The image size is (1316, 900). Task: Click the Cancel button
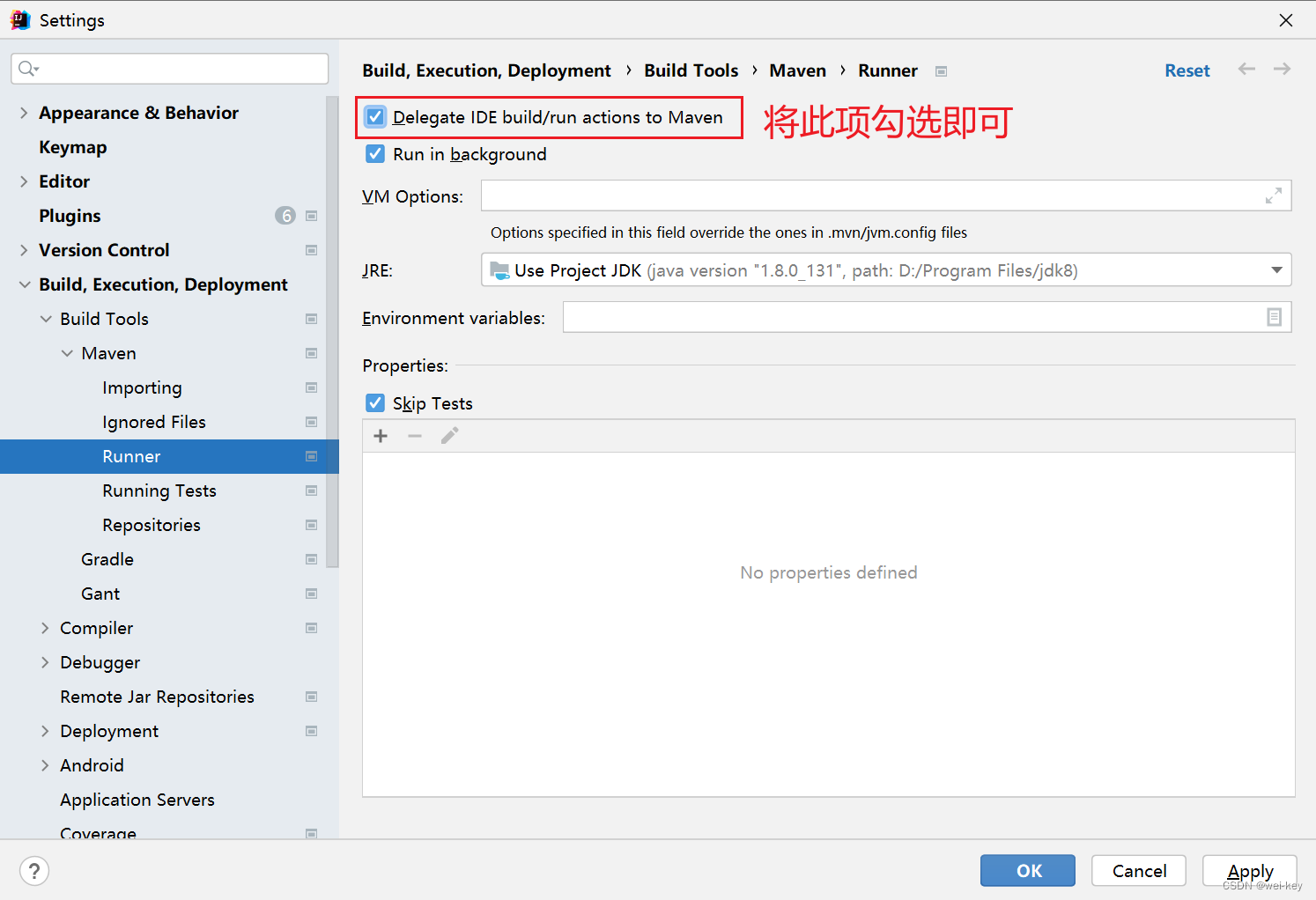tap(1139, 871)
